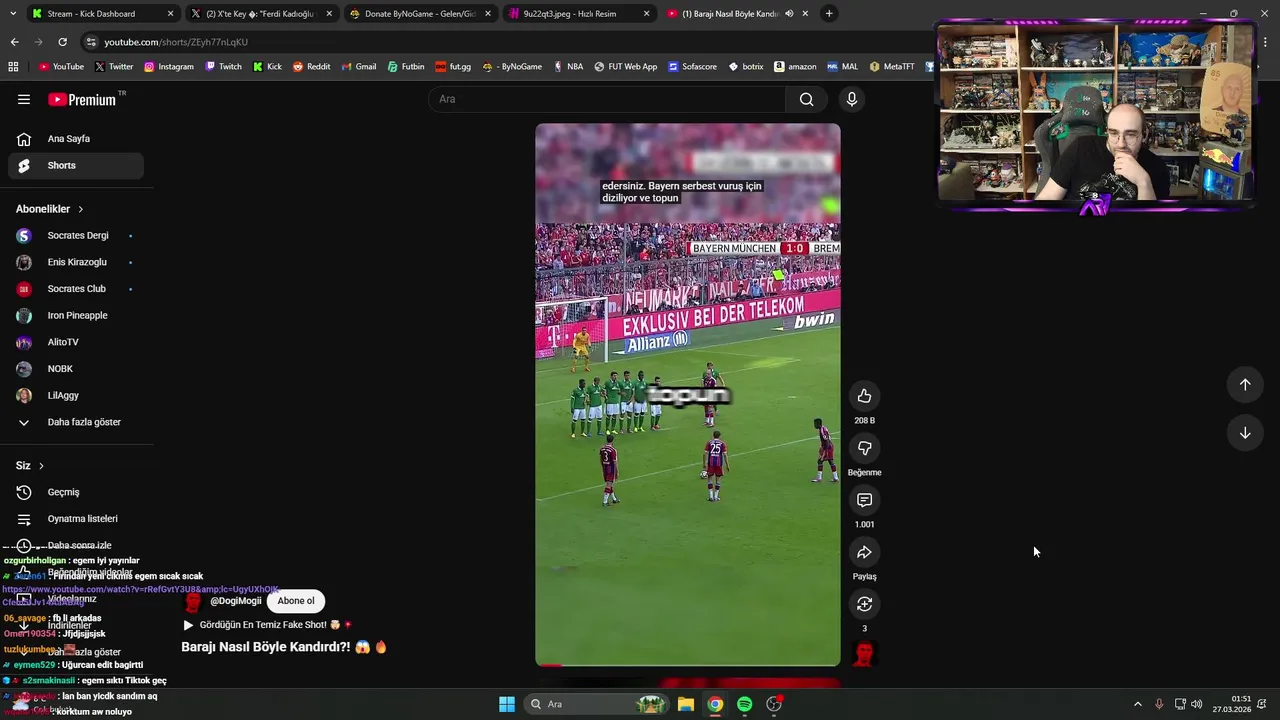1280x720 pixels.
Task: Click the address bar URL
Action: point(176,42)
